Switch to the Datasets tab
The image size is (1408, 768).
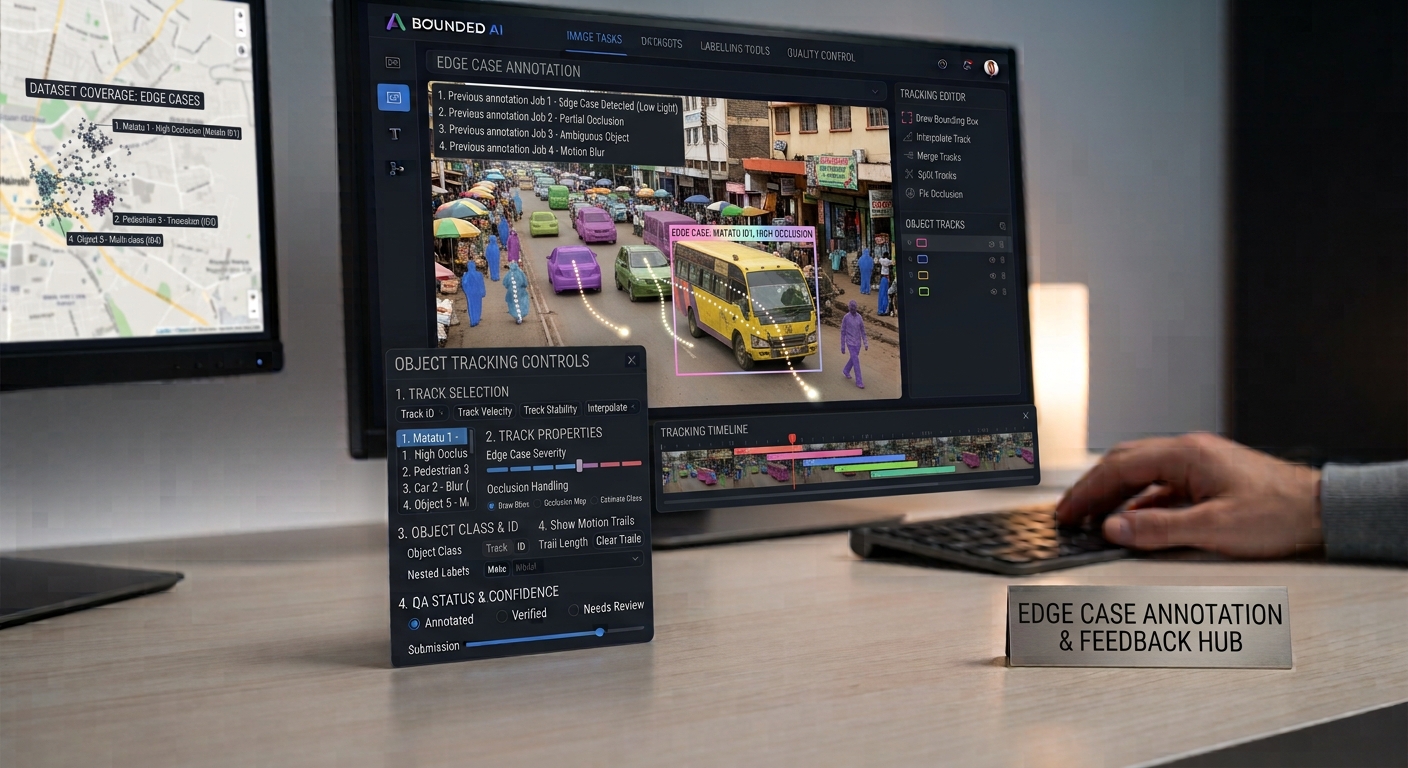(x=661, y=43)
